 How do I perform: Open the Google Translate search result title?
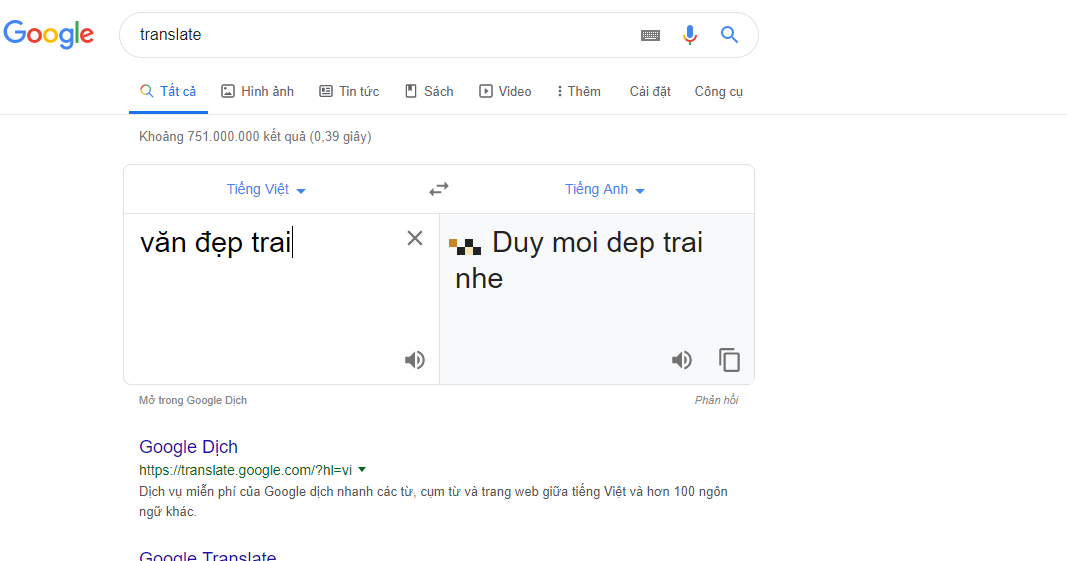coord(208,555)
